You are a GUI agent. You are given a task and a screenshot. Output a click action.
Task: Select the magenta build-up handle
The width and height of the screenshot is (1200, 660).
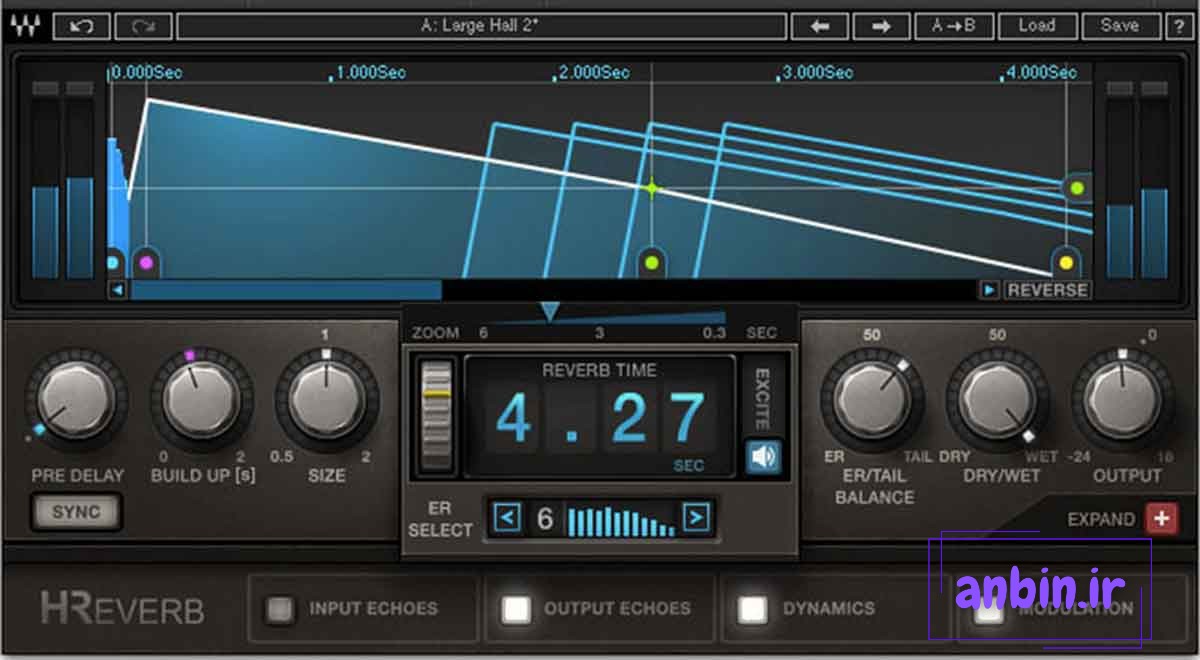point(146,263)
